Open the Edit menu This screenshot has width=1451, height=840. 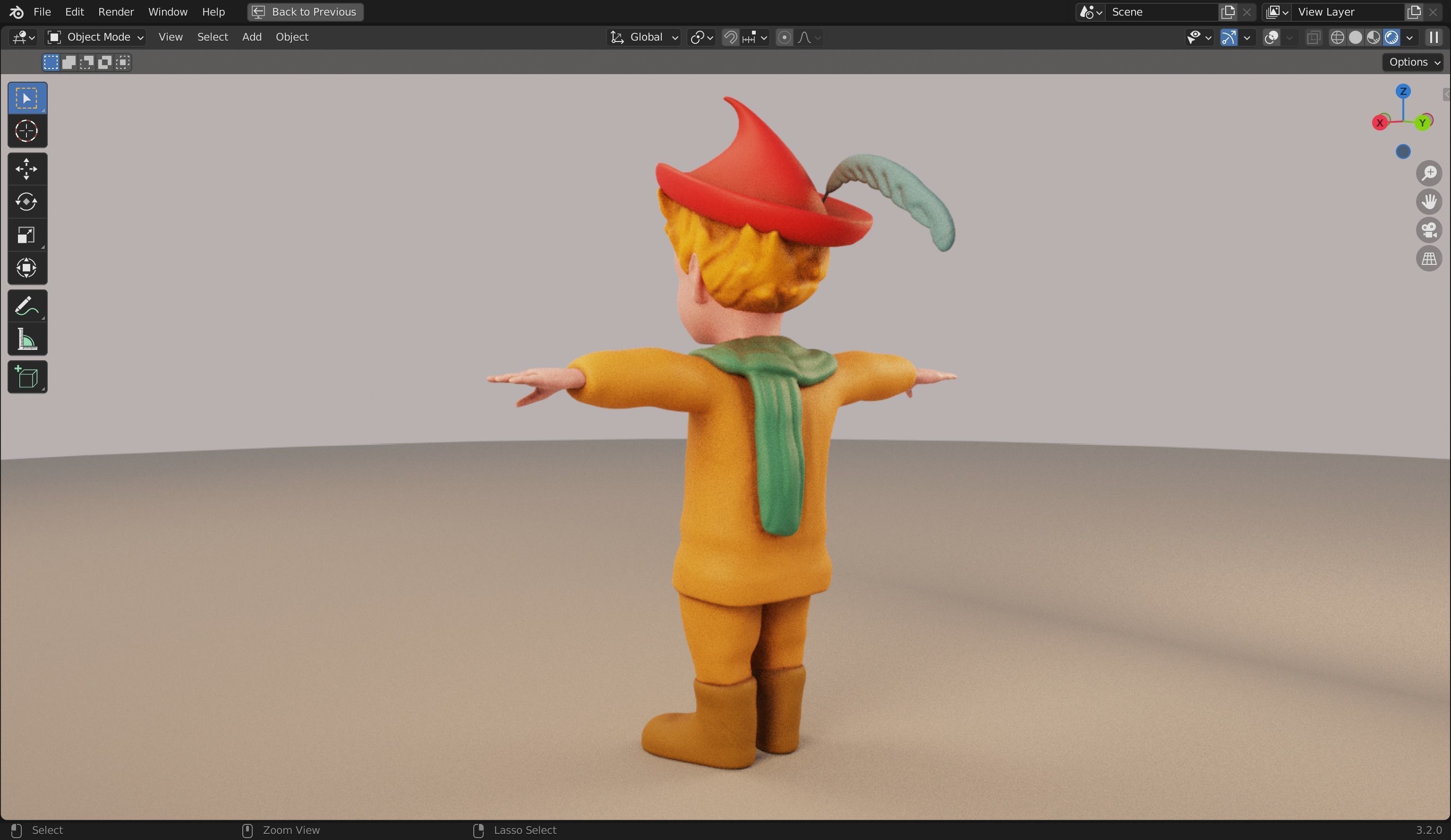click(x=74, y=11)
